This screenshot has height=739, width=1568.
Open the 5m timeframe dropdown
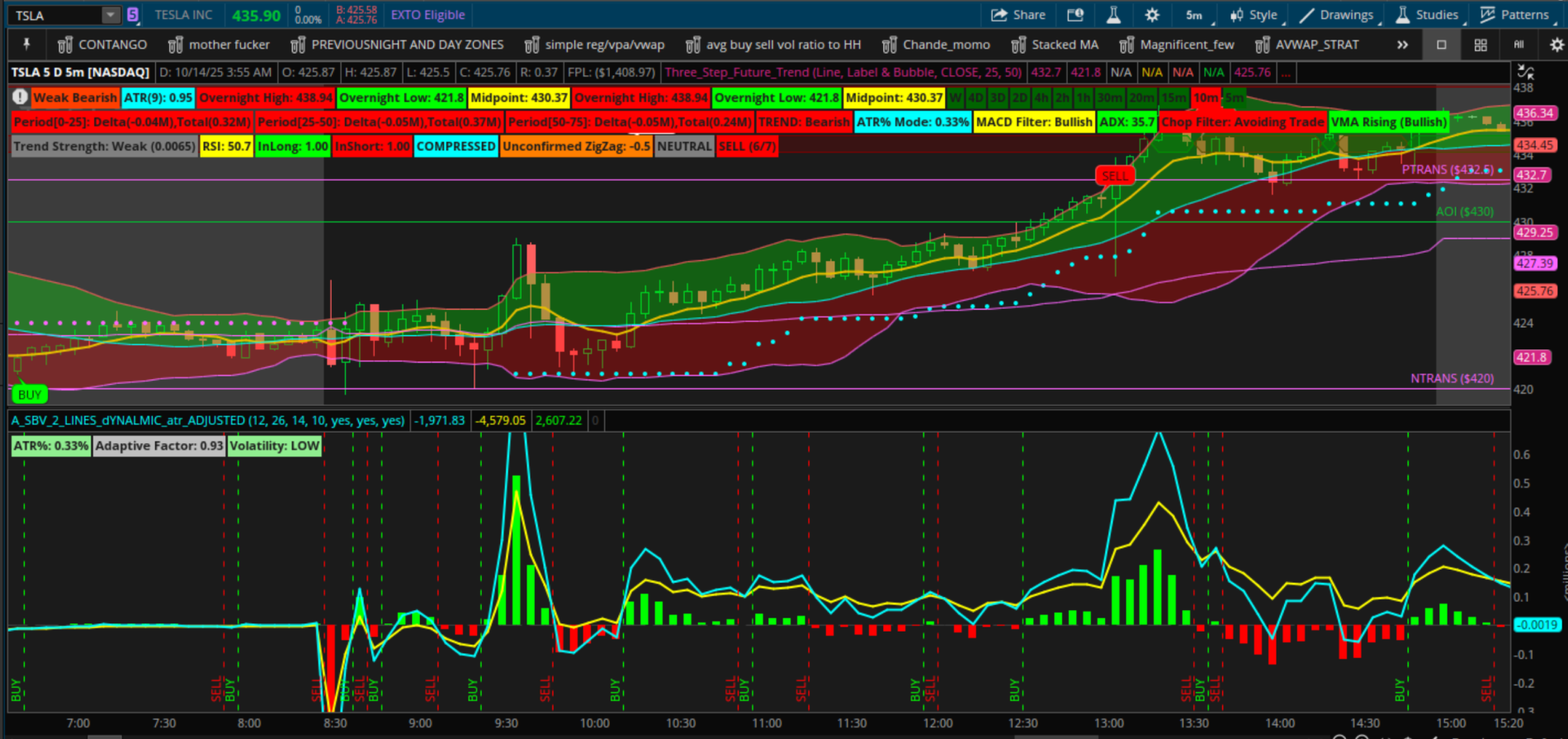coord(1193,15)
